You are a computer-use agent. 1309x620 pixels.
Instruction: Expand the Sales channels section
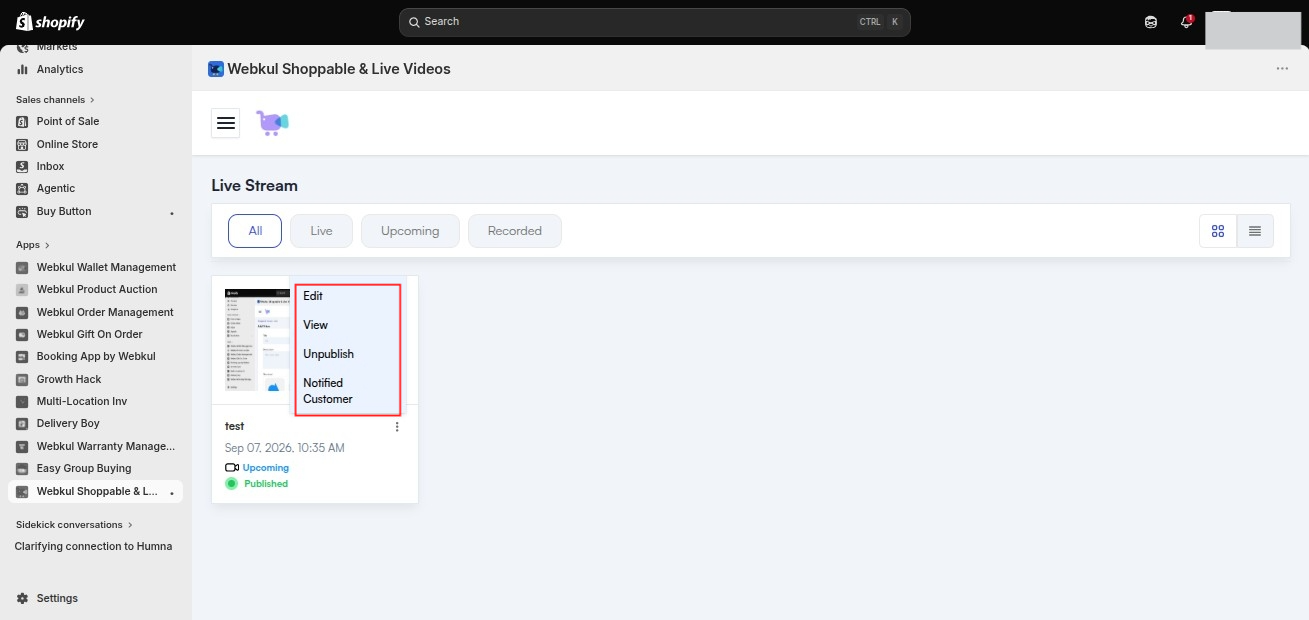(x=55, y=100)
